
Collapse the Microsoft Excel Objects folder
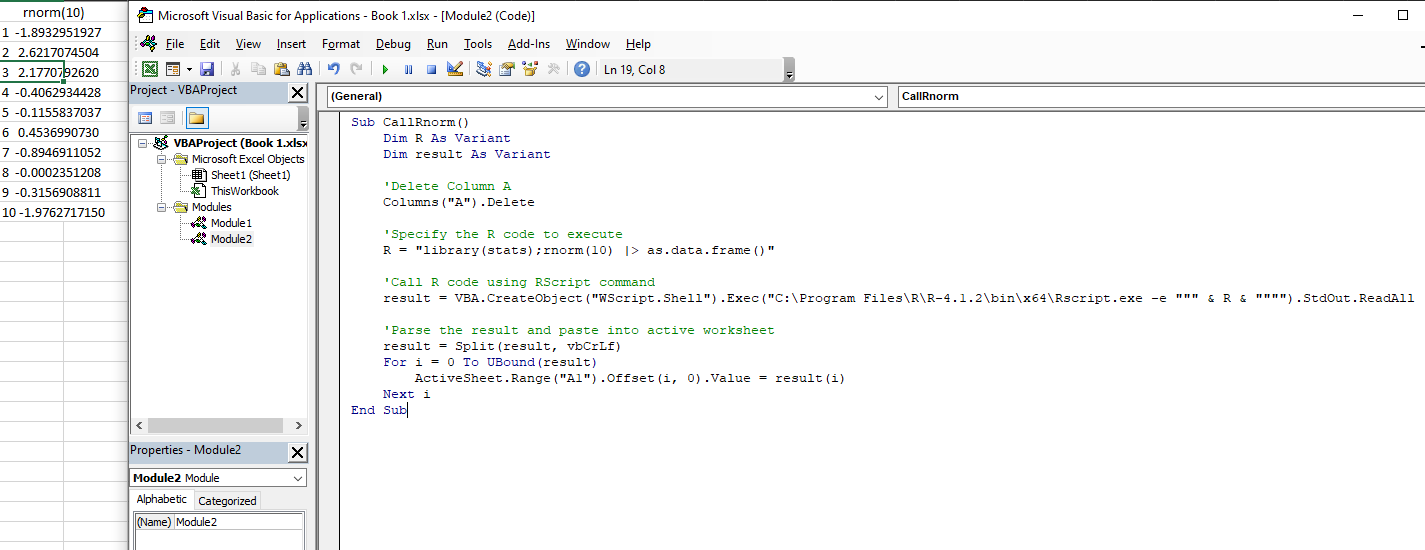tap(162, 159)
